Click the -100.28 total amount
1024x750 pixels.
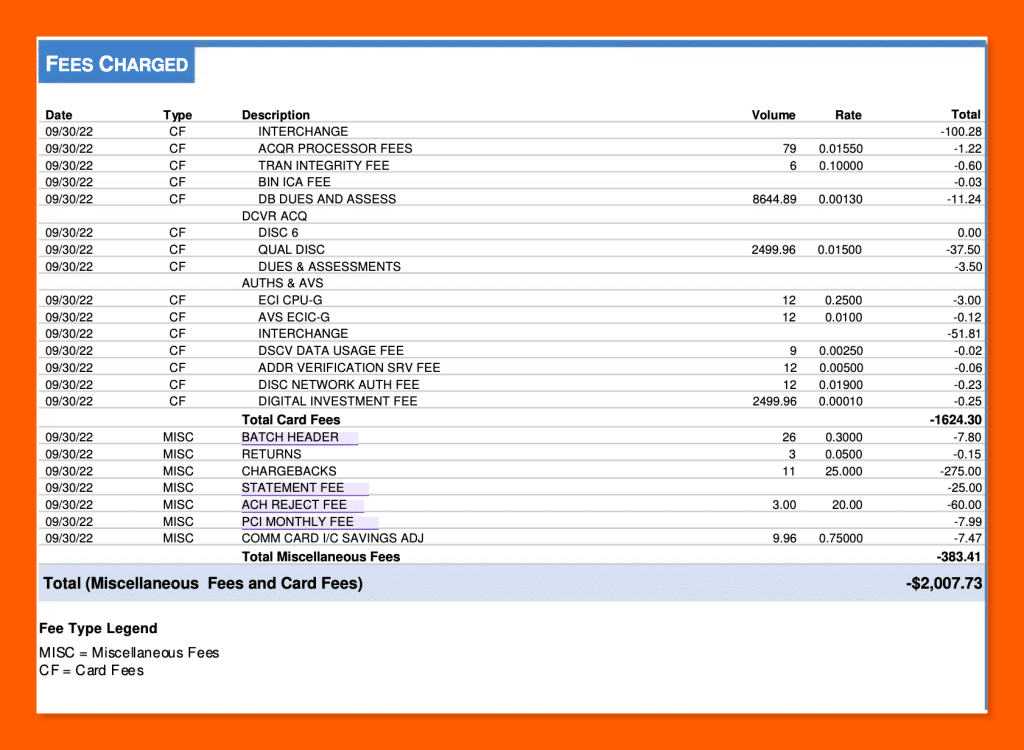[x=961, y=132]
